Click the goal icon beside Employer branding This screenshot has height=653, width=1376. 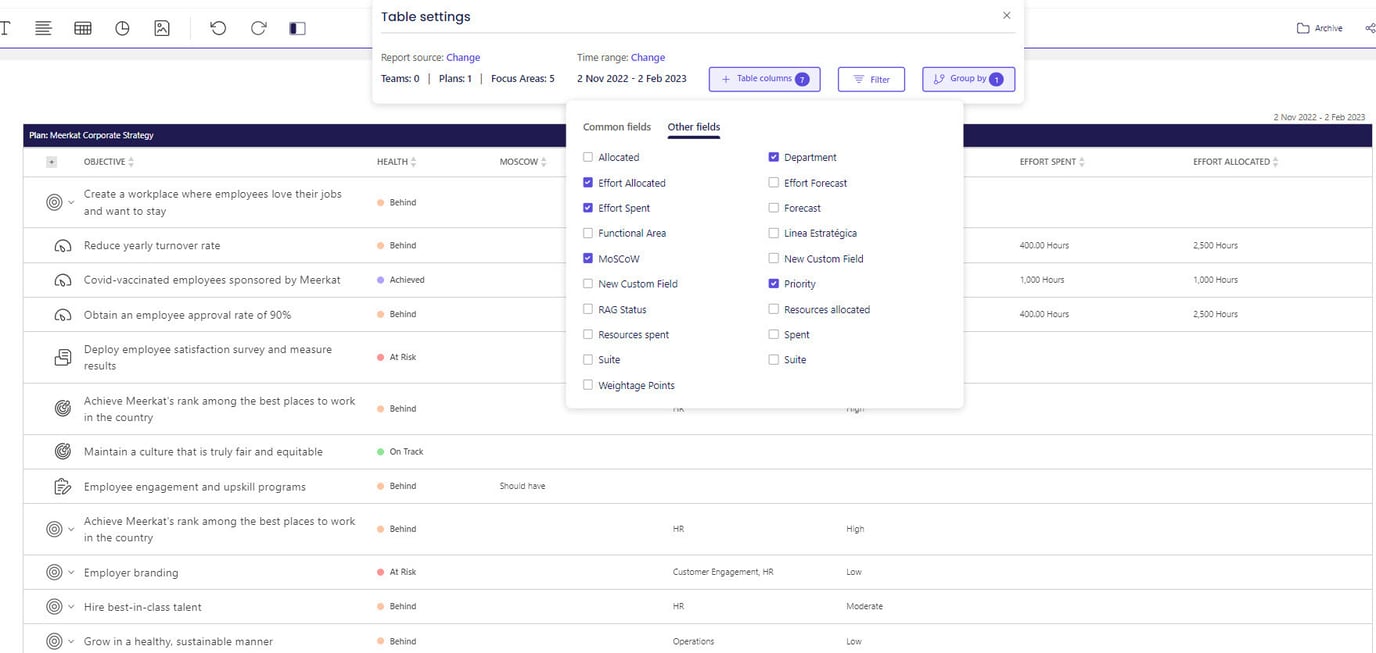54,572
